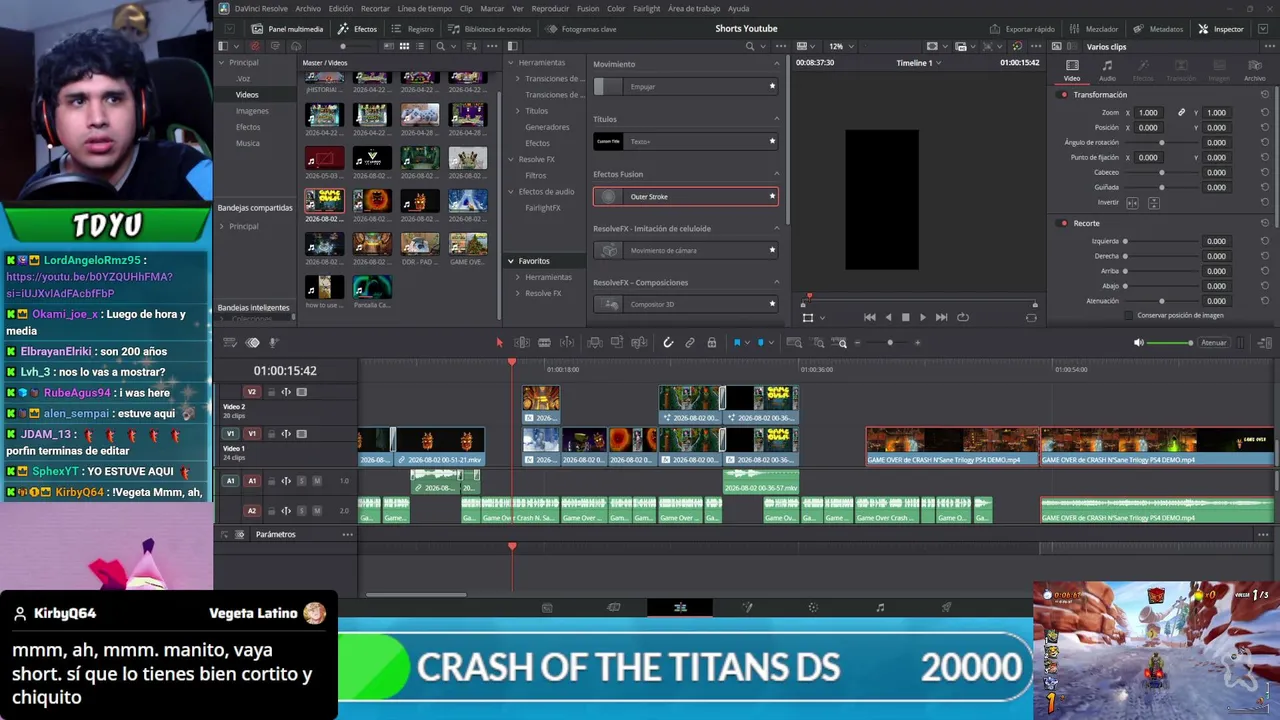The image size is (1280, 720).
Task: Toggle the Inspector panel button
Action: pyautogui.click(x=1221, y=29)
